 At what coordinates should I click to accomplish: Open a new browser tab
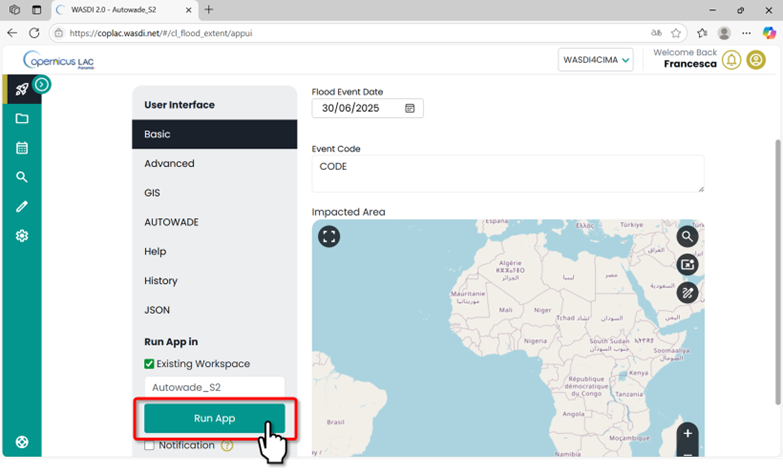pyautogui.click(x=209, y=9)
